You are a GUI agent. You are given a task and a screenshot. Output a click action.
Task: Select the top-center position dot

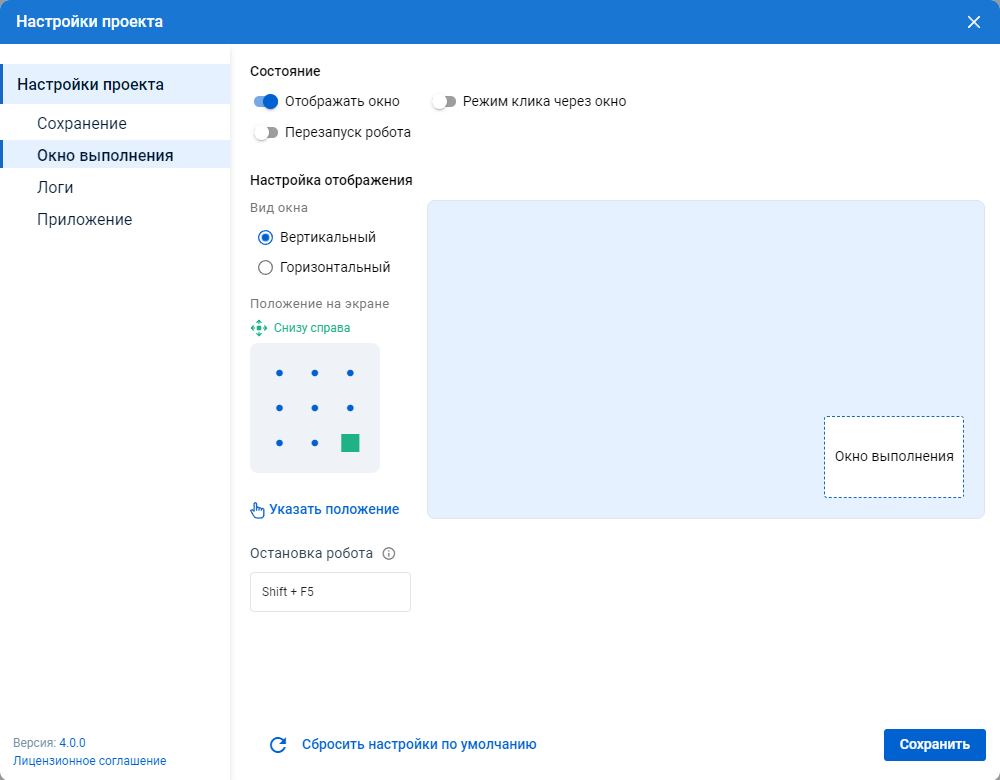(x=314, y=373)
